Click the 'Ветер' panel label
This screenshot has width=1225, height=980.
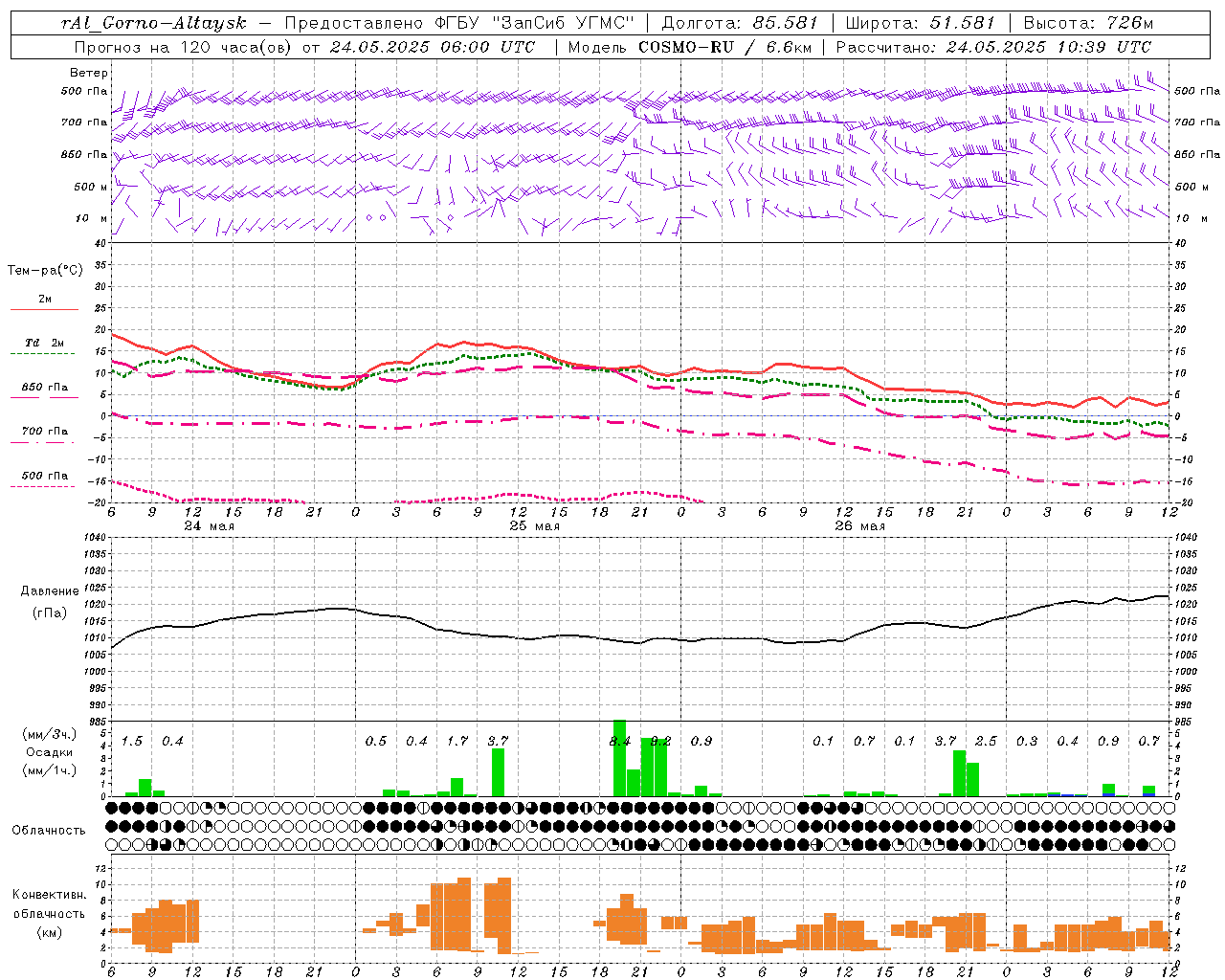click(89, 73)
